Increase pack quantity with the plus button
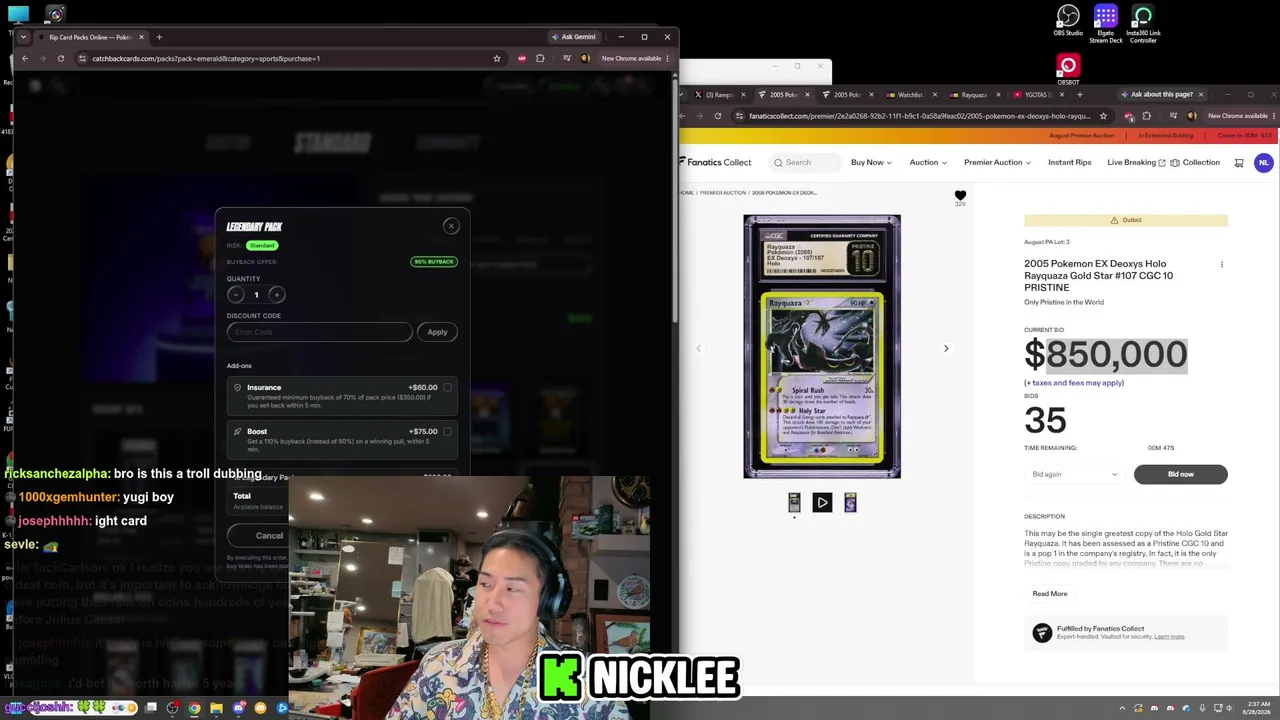1280x720 pixels. pos(277,295)
